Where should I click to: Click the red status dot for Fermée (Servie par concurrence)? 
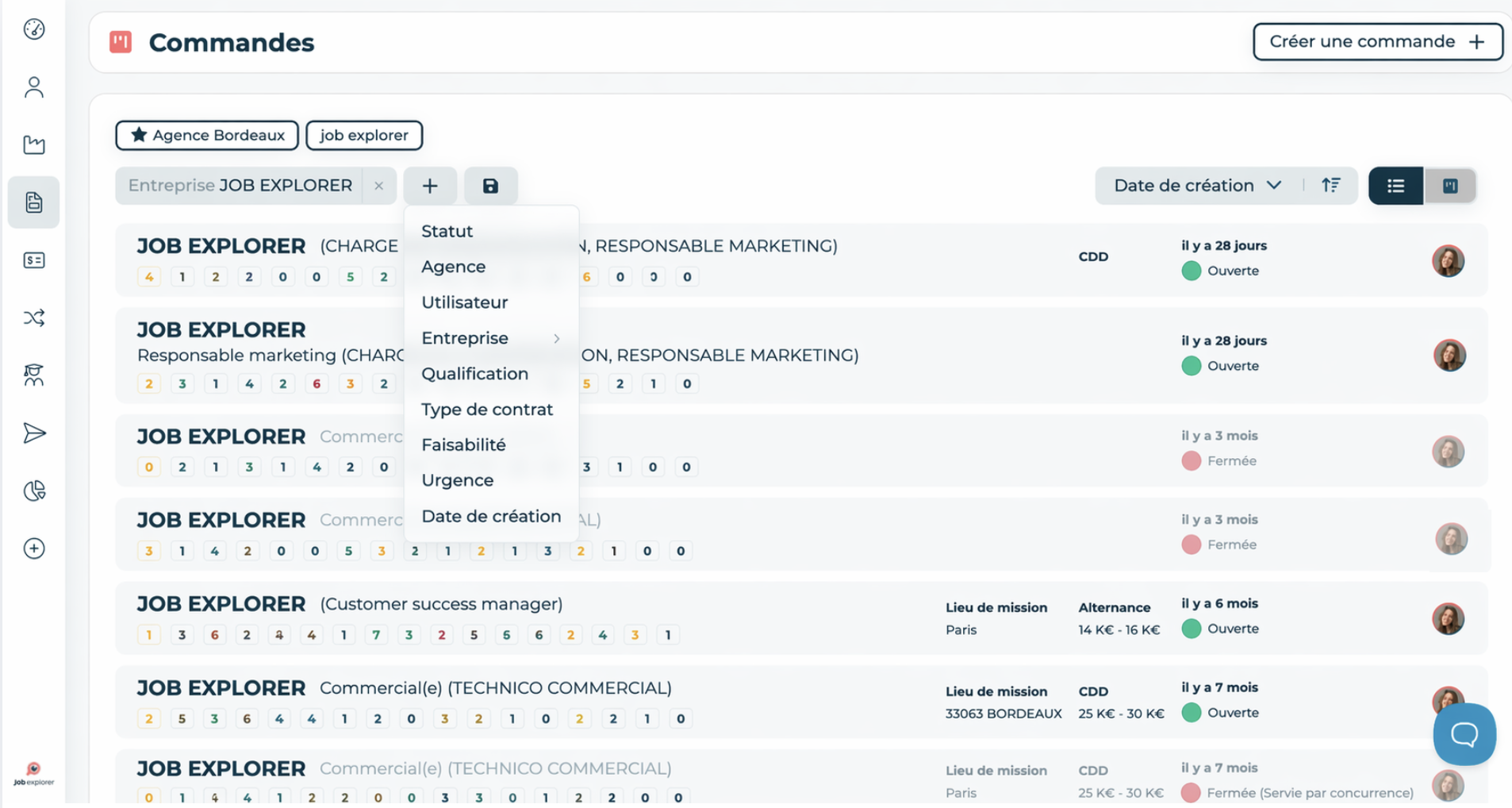click(x=1191, y=792)
